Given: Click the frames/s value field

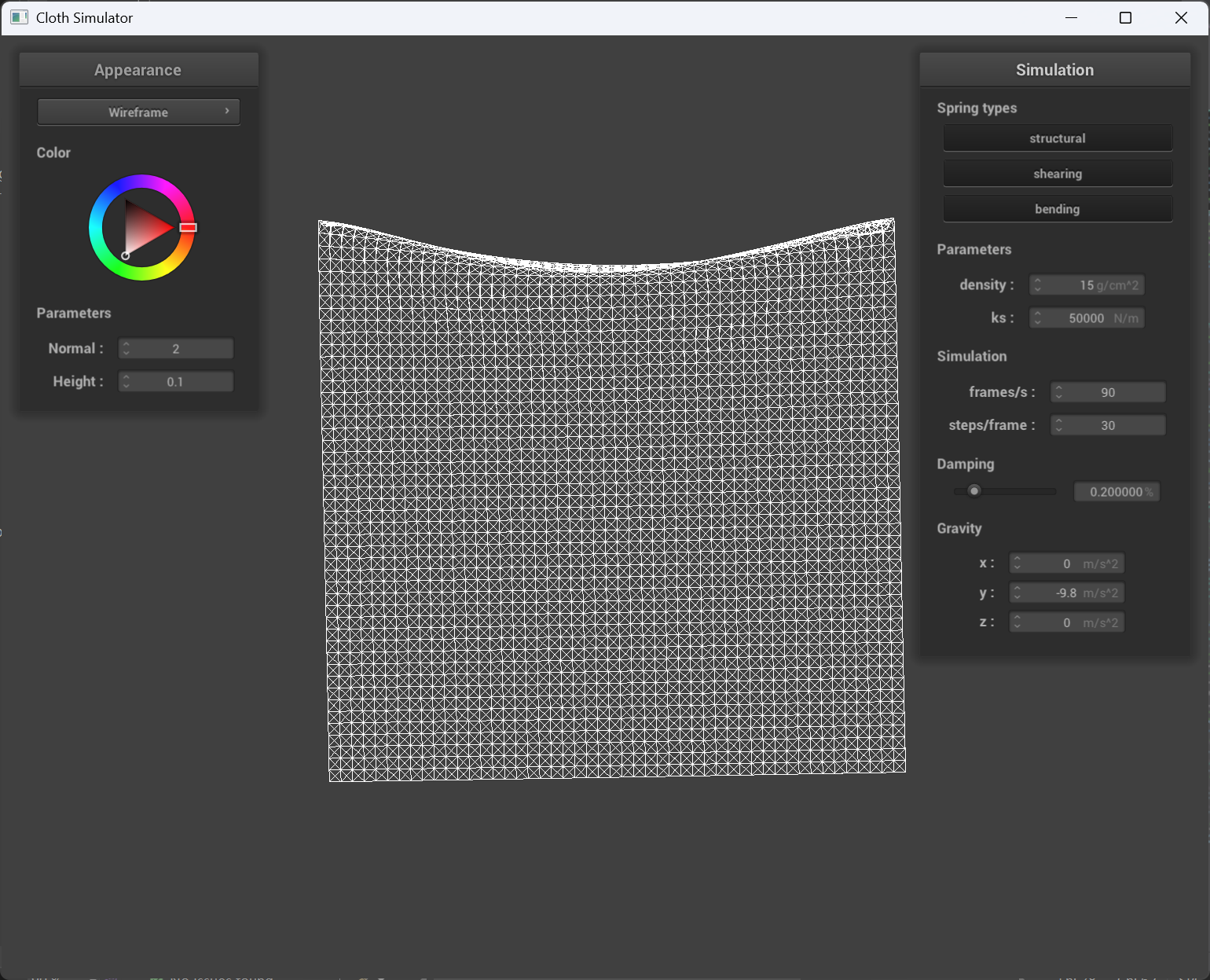Looking at the screenshot, I should [1108, 392].
